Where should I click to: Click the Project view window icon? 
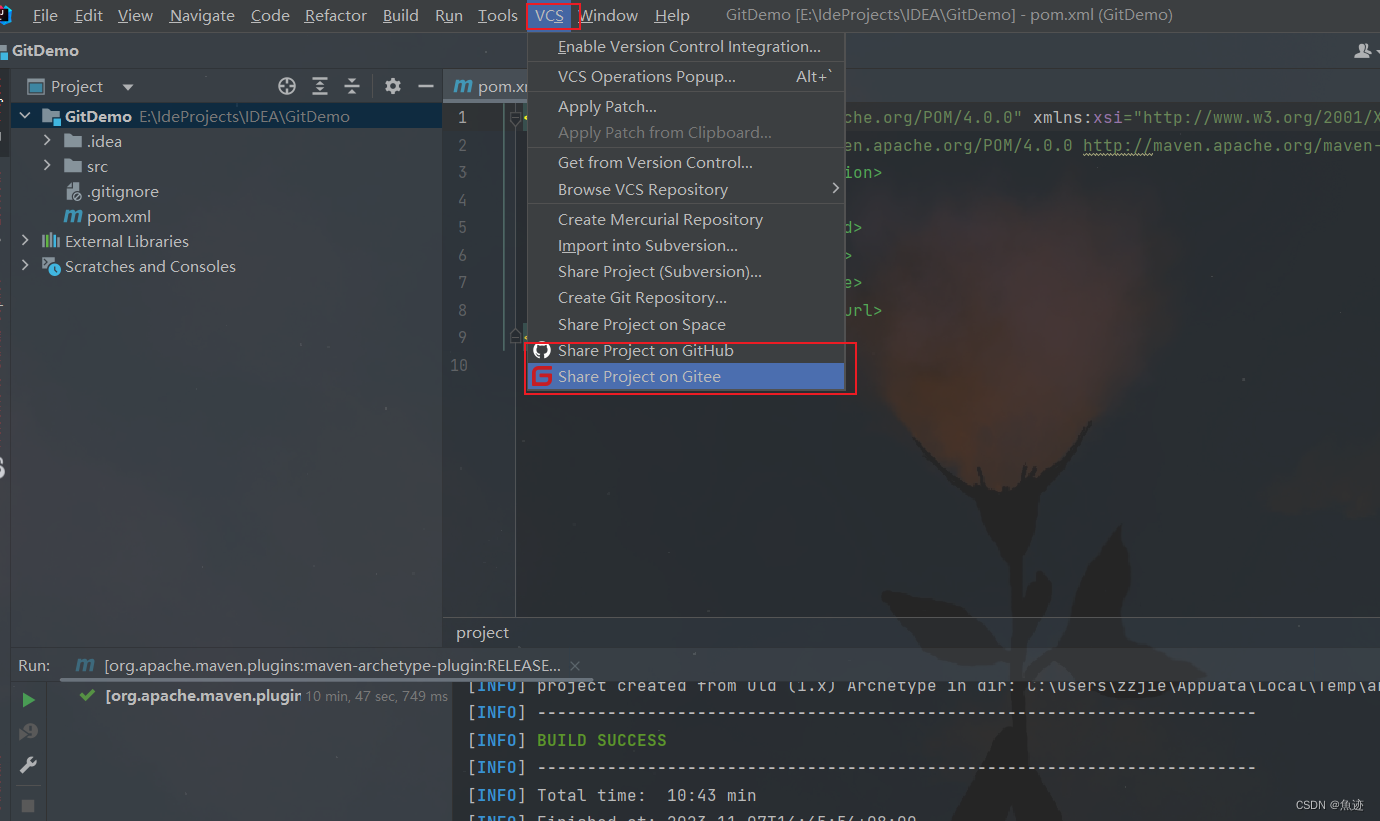36,86
